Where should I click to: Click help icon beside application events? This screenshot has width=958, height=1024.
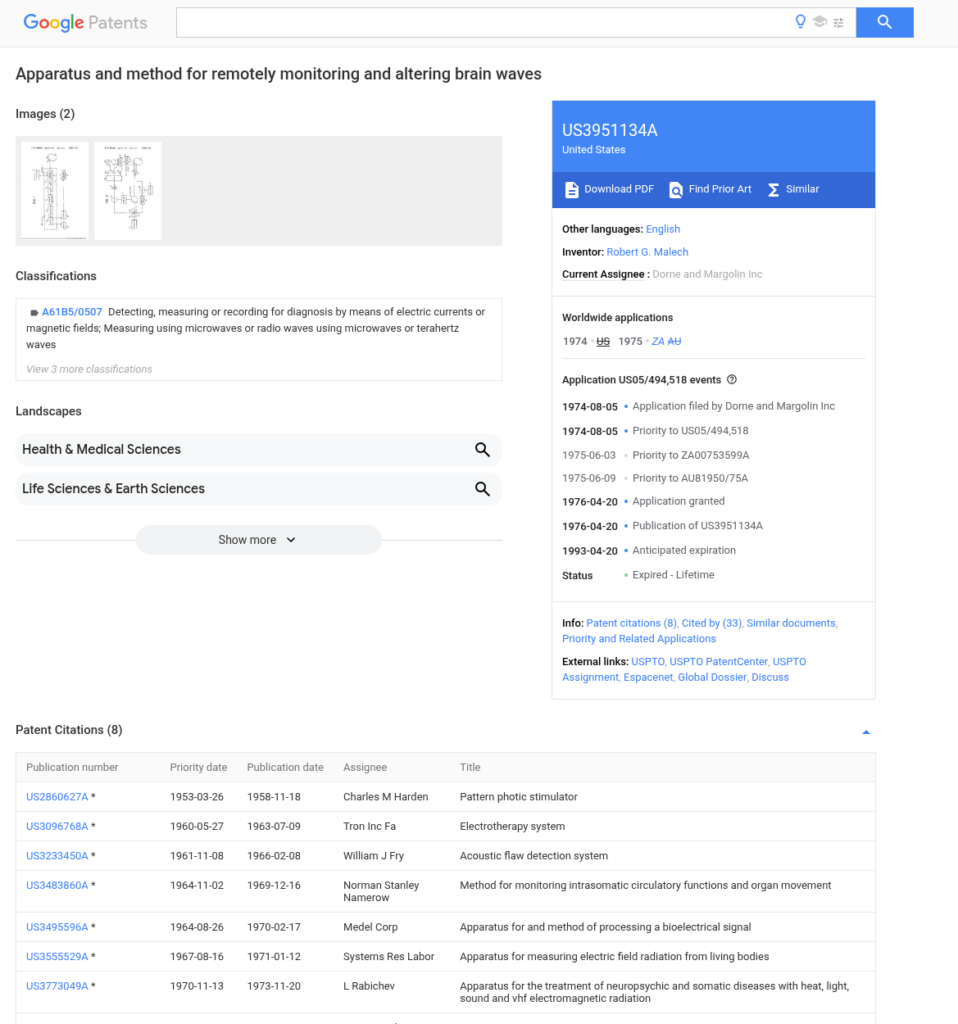732,380
